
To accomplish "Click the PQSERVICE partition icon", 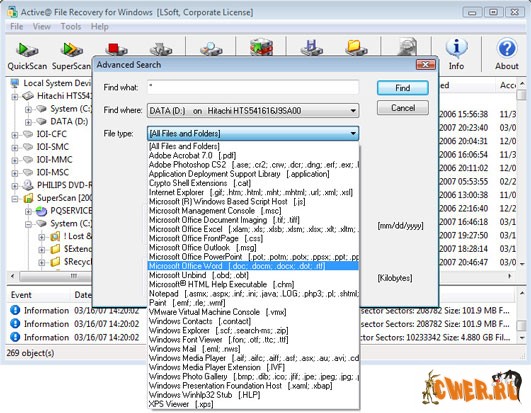I will click(41, 211).
